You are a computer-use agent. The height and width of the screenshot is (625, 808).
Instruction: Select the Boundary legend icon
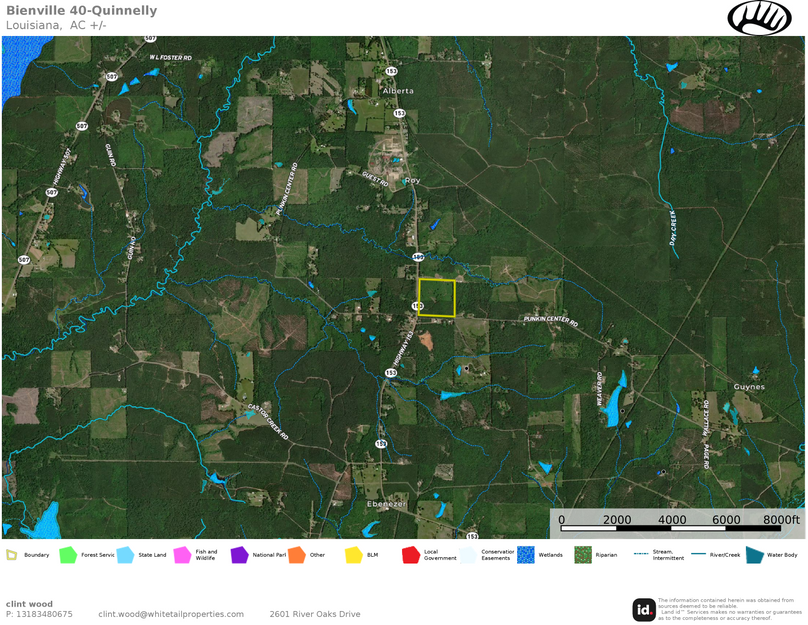(12, 555)
